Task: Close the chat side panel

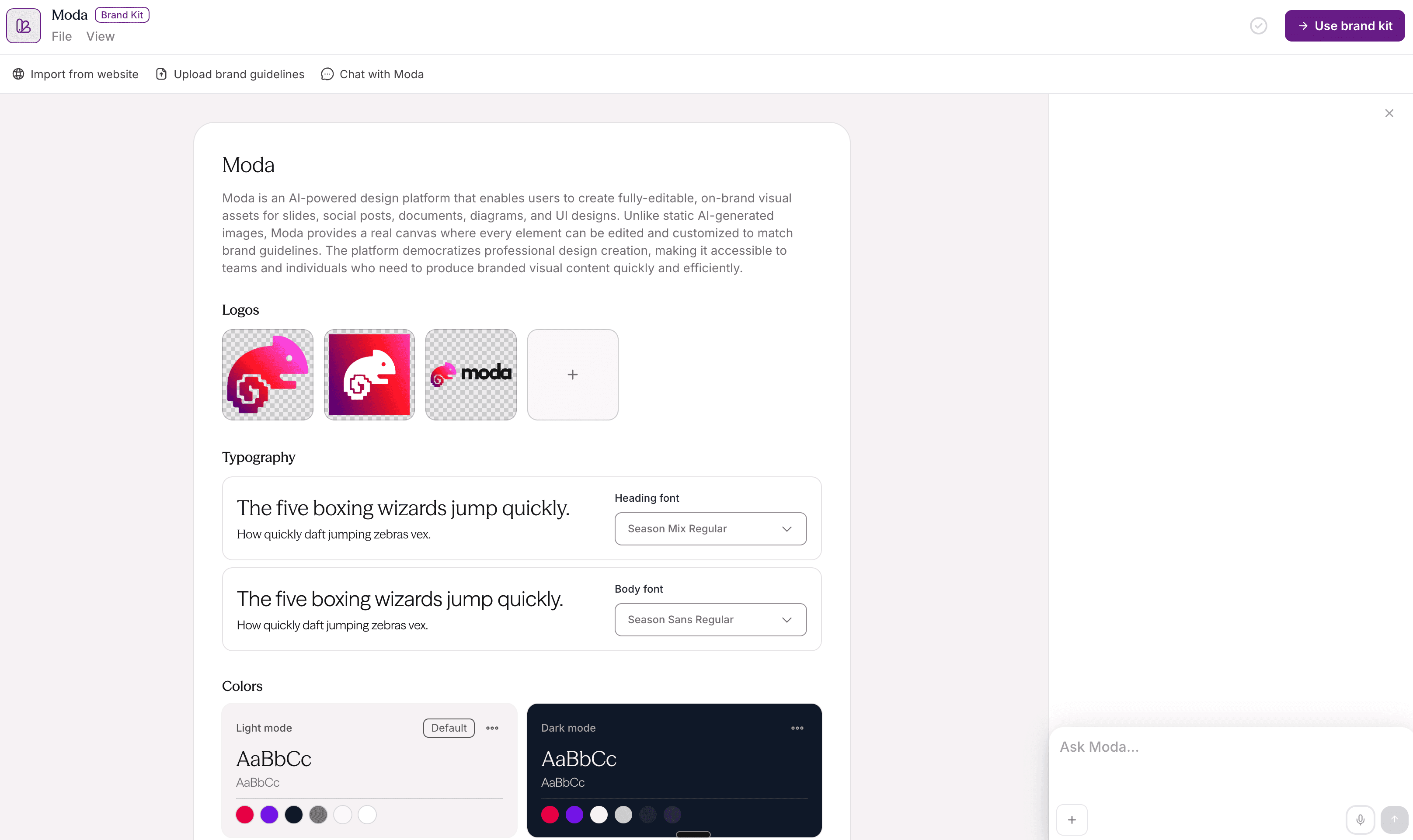Action: click(1389, 113)
